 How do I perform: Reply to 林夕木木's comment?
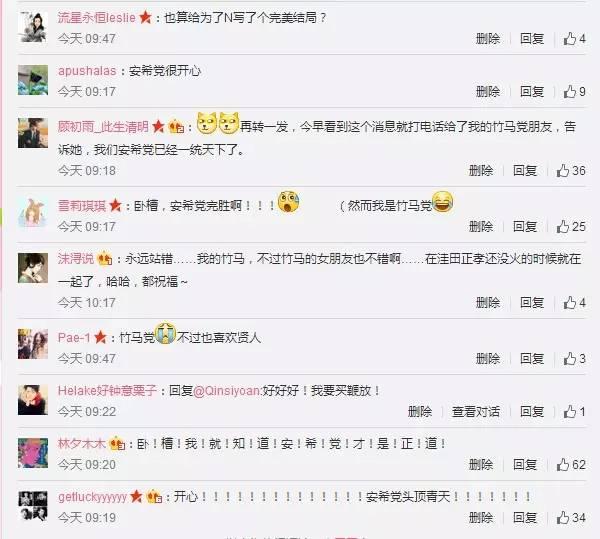point(525,464)
